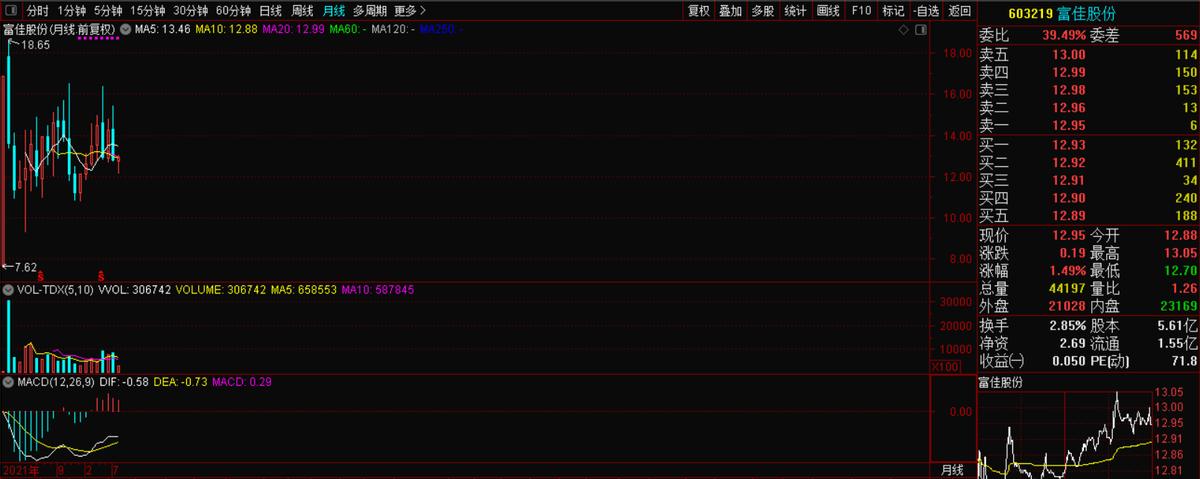Click the 买三 price 12.91
The image size is (1200, 479).
pyautogui.click(x=1068, y=181)
